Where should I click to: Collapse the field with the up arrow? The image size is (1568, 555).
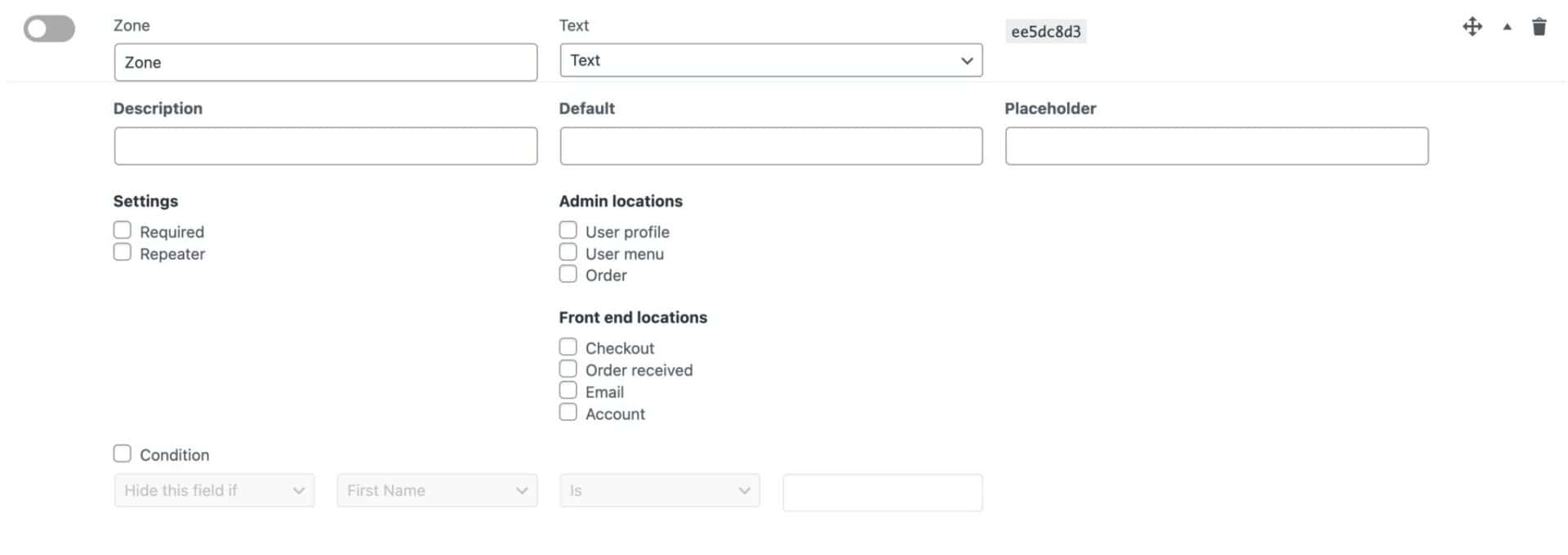coord(1507,27)
